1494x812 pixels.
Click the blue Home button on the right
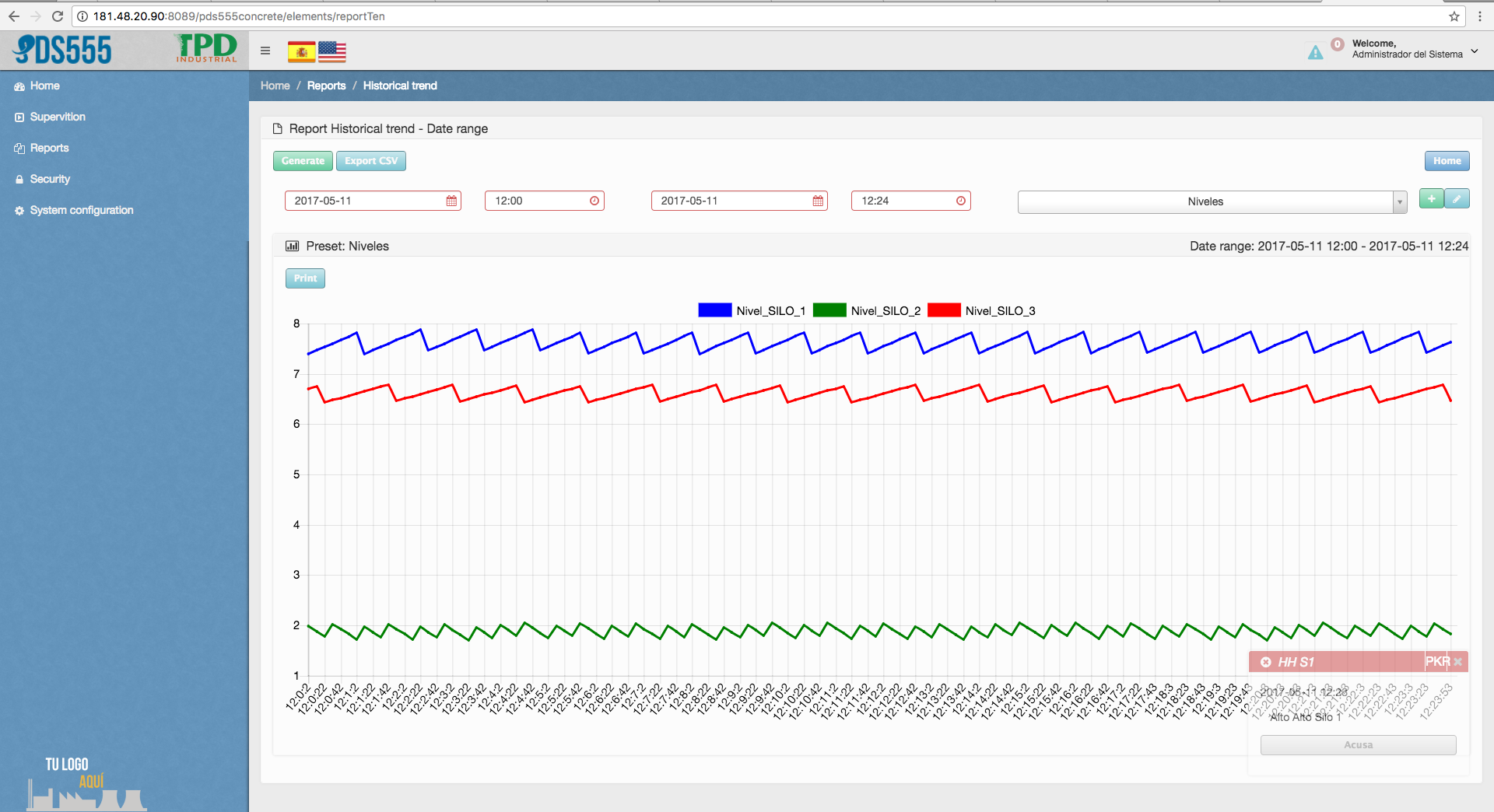coord(1447,161)
